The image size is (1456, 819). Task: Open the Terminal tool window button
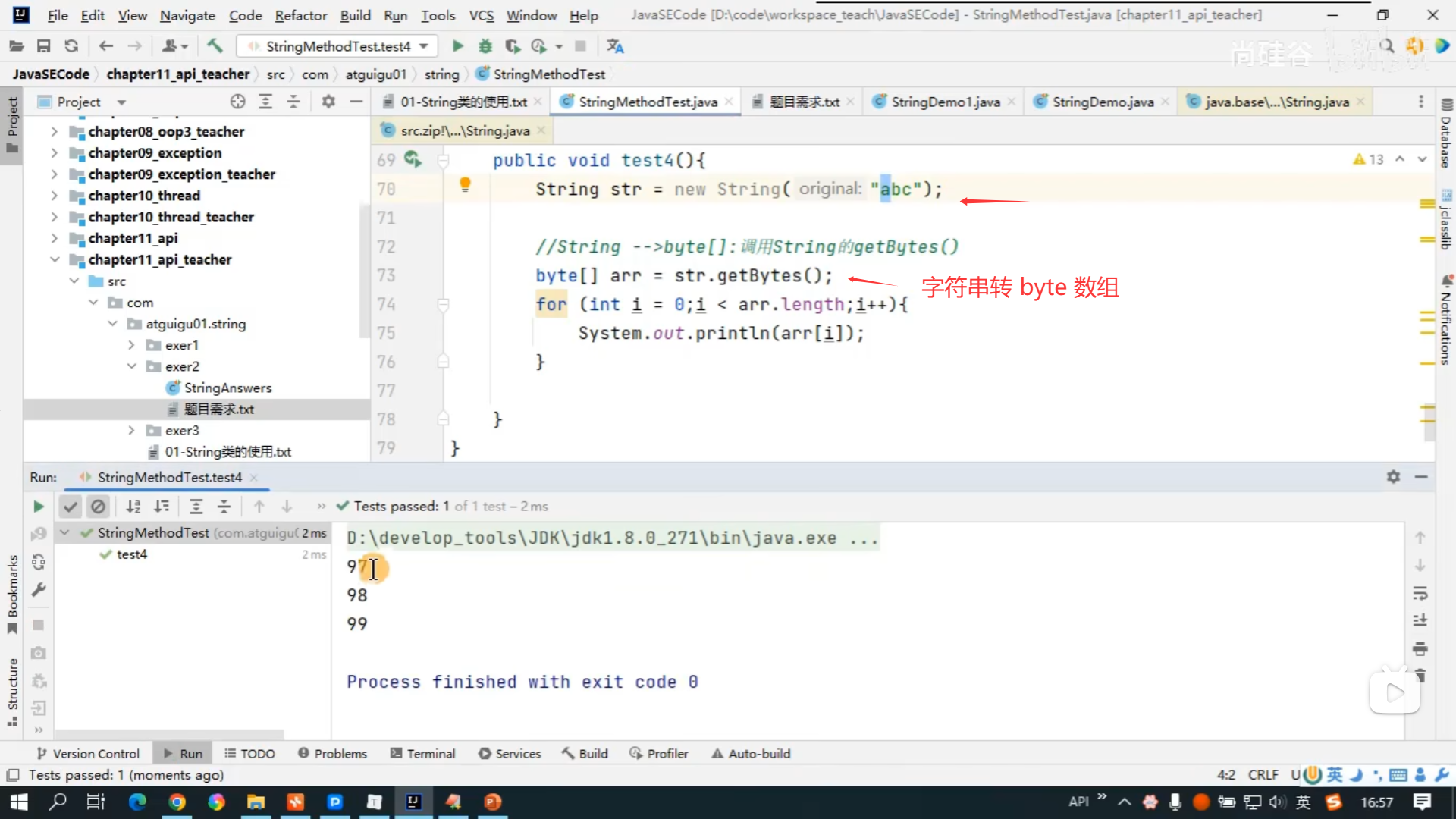point(422,754)
